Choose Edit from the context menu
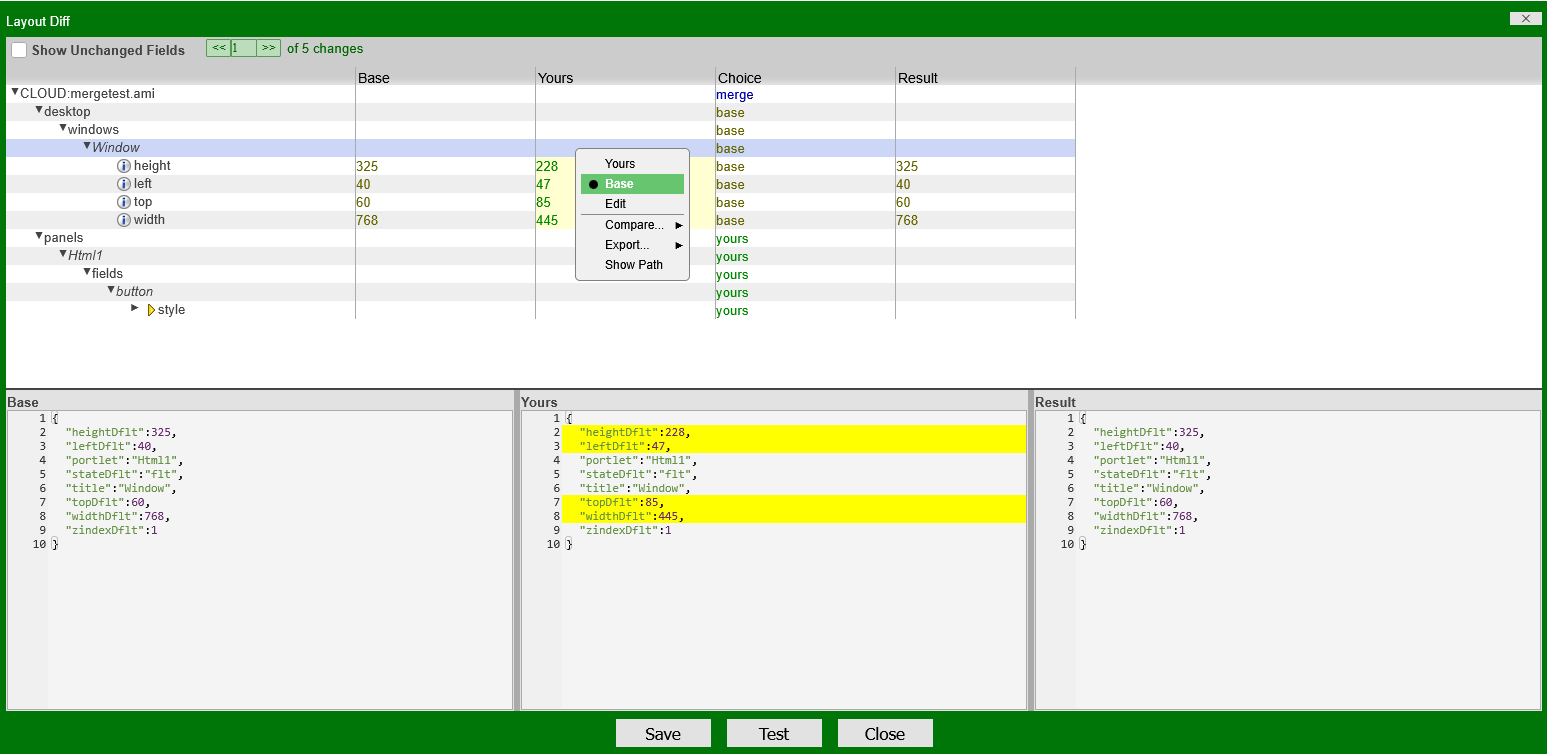The height and width of the screenshot is (754, 1547). click(614, 203)
